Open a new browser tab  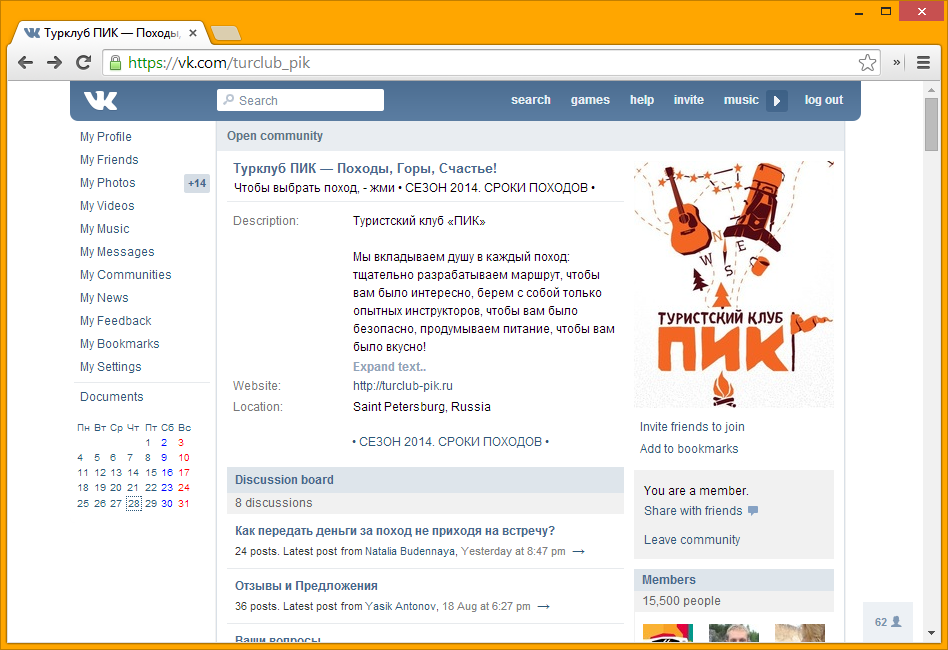click(x=226, y=33)
